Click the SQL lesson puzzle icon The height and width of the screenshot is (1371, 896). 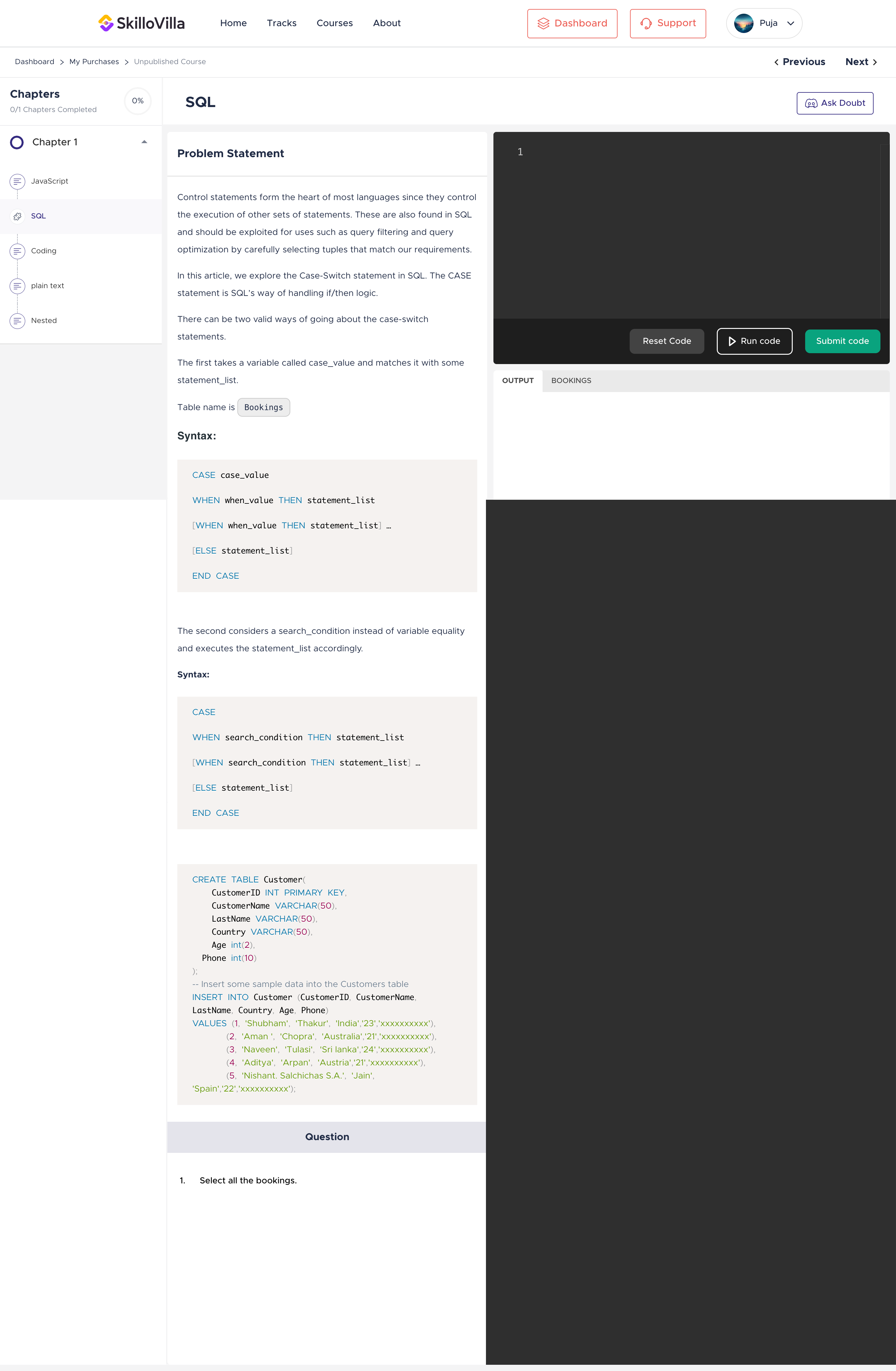pyautogui.click(x=17, y=217)
